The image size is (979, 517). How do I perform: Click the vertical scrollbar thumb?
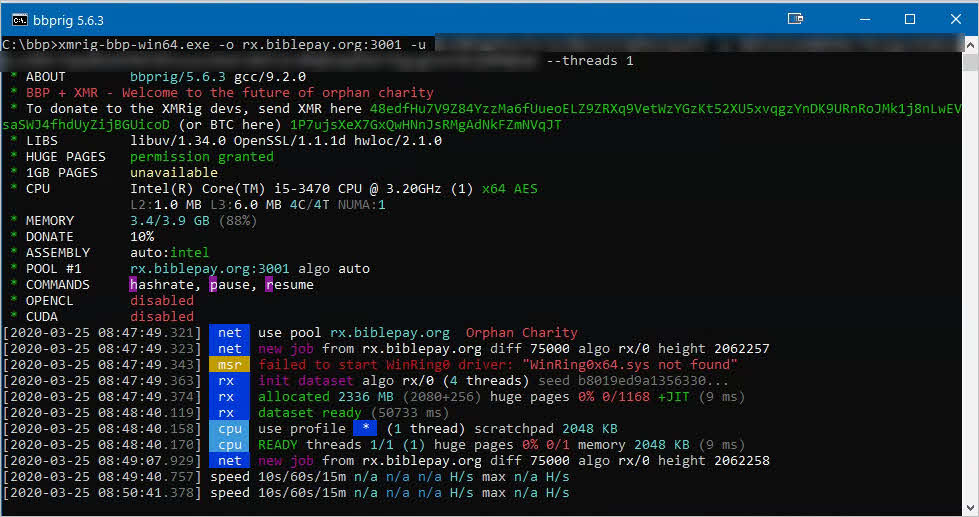click(x=970, y=62)
